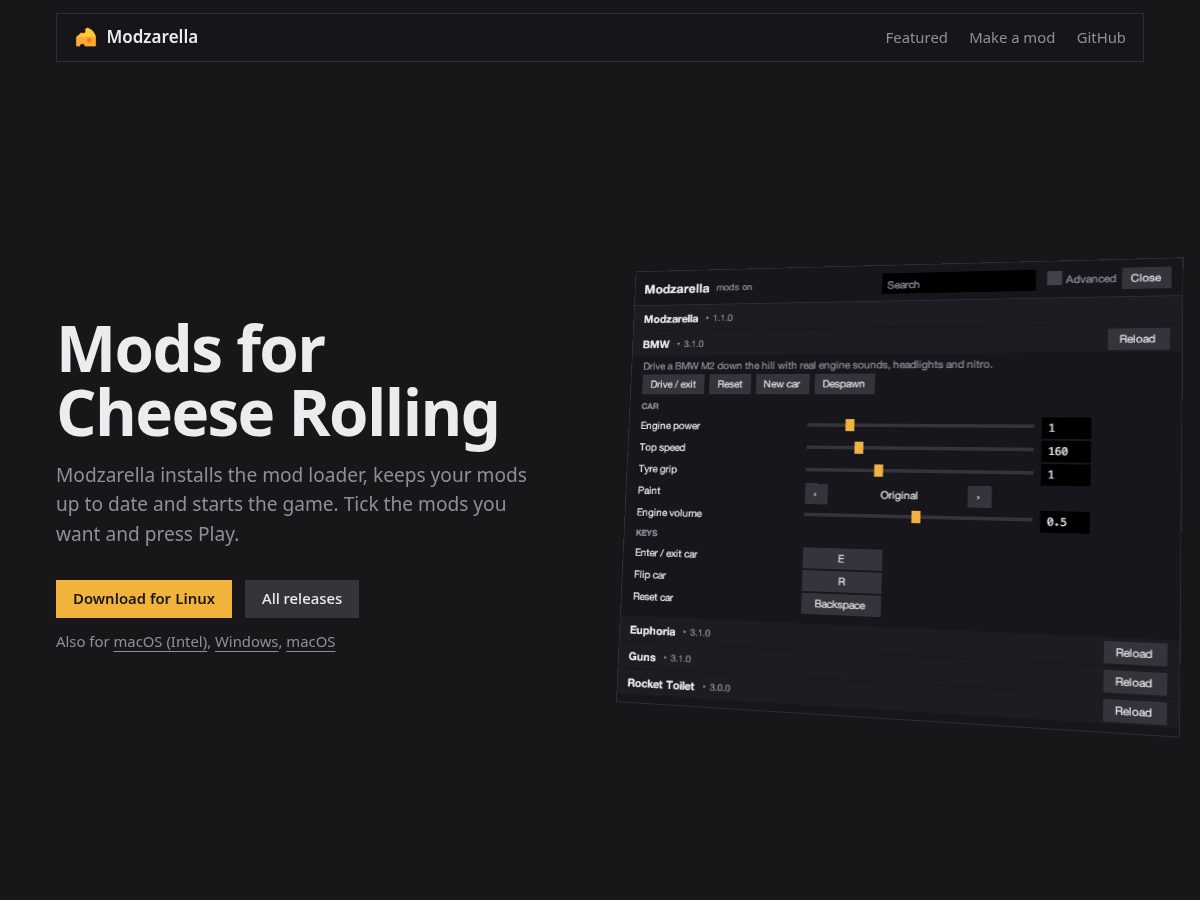
Task: Click the 'Mods for Cheese Rolling' heading
Action: 278,381
